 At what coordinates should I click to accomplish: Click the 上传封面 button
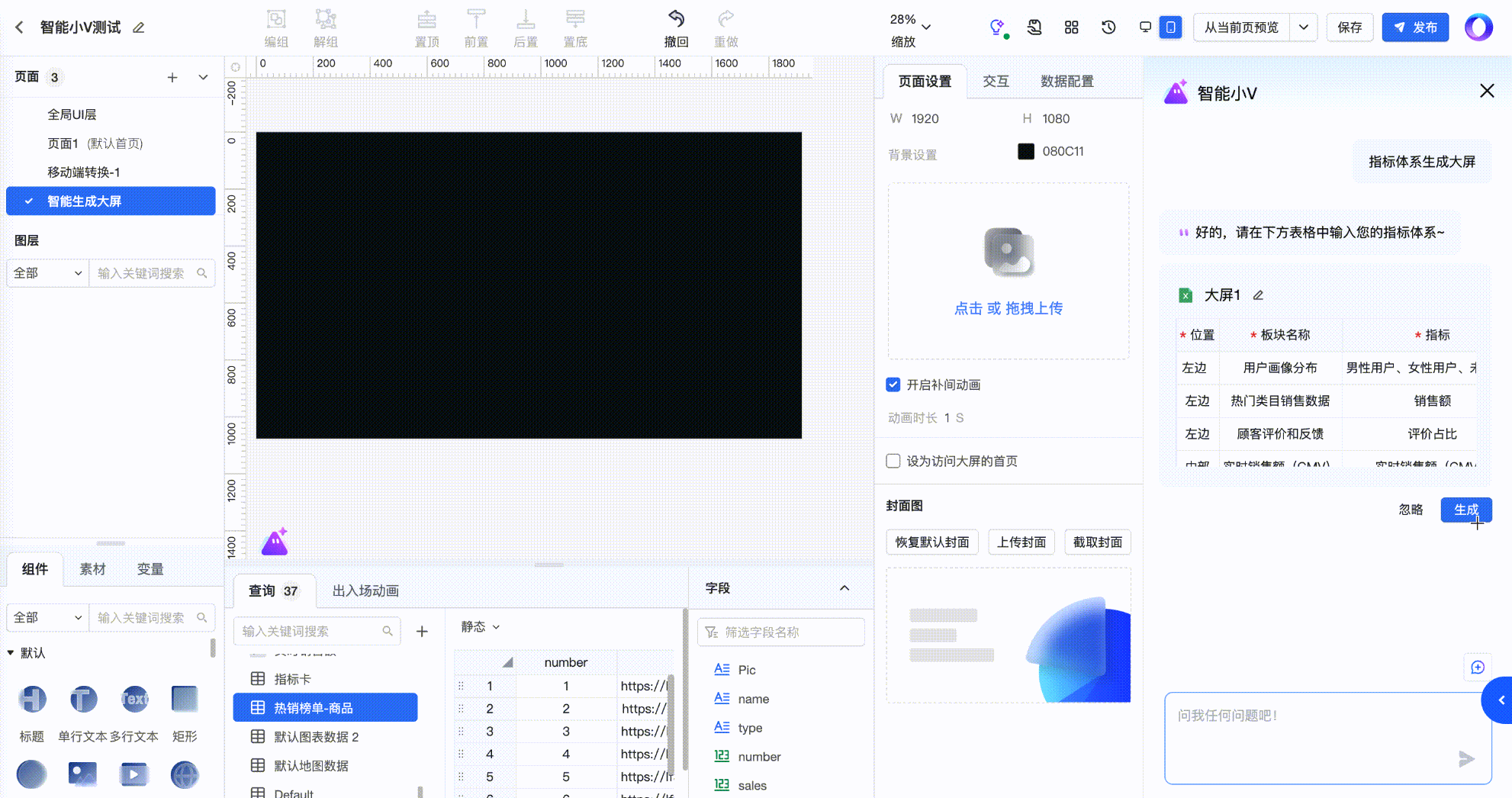click(x=1021, y=542)
